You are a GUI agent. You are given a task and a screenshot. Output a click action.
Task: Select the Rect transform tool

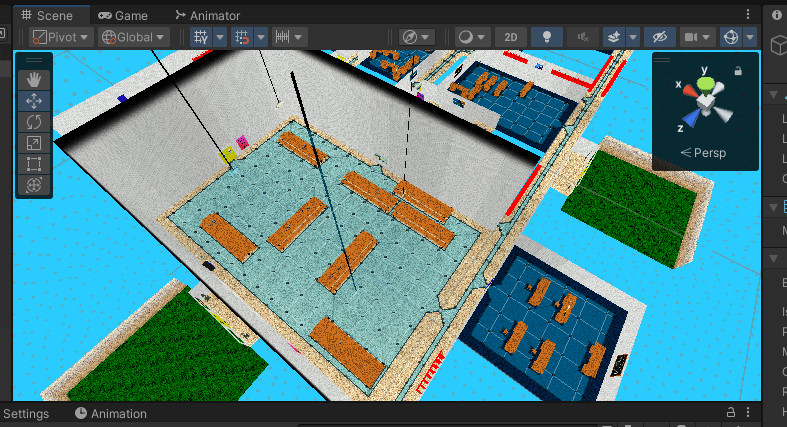tap(34, 164)
